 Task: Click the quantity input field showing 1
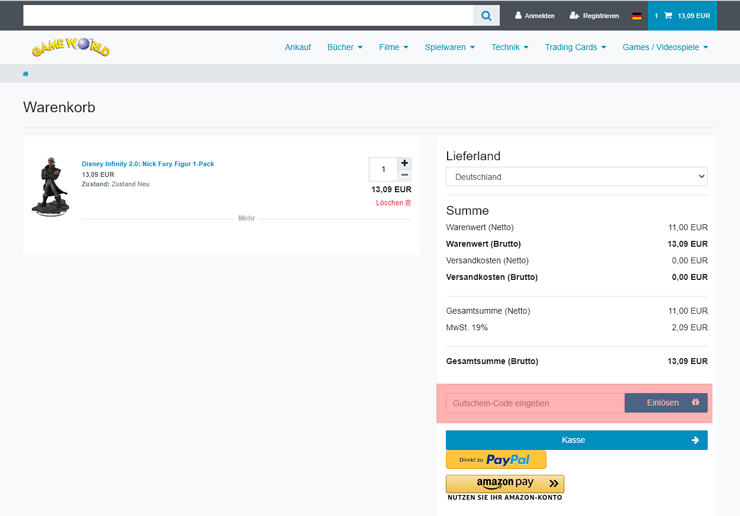pyautogui.click(x=383, y=169)
